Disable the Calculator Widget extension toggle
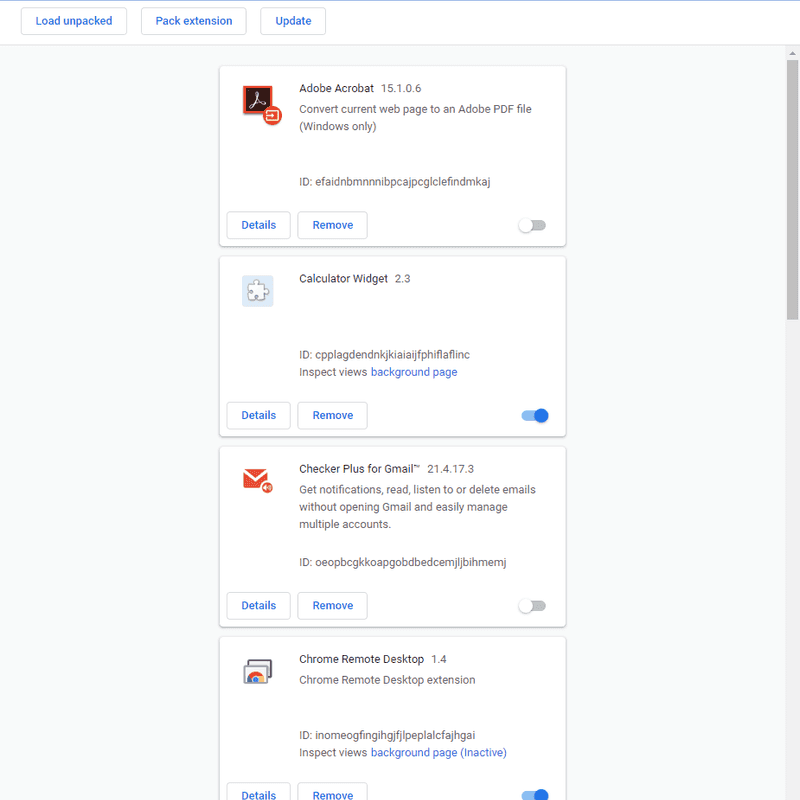 (535, 415)
